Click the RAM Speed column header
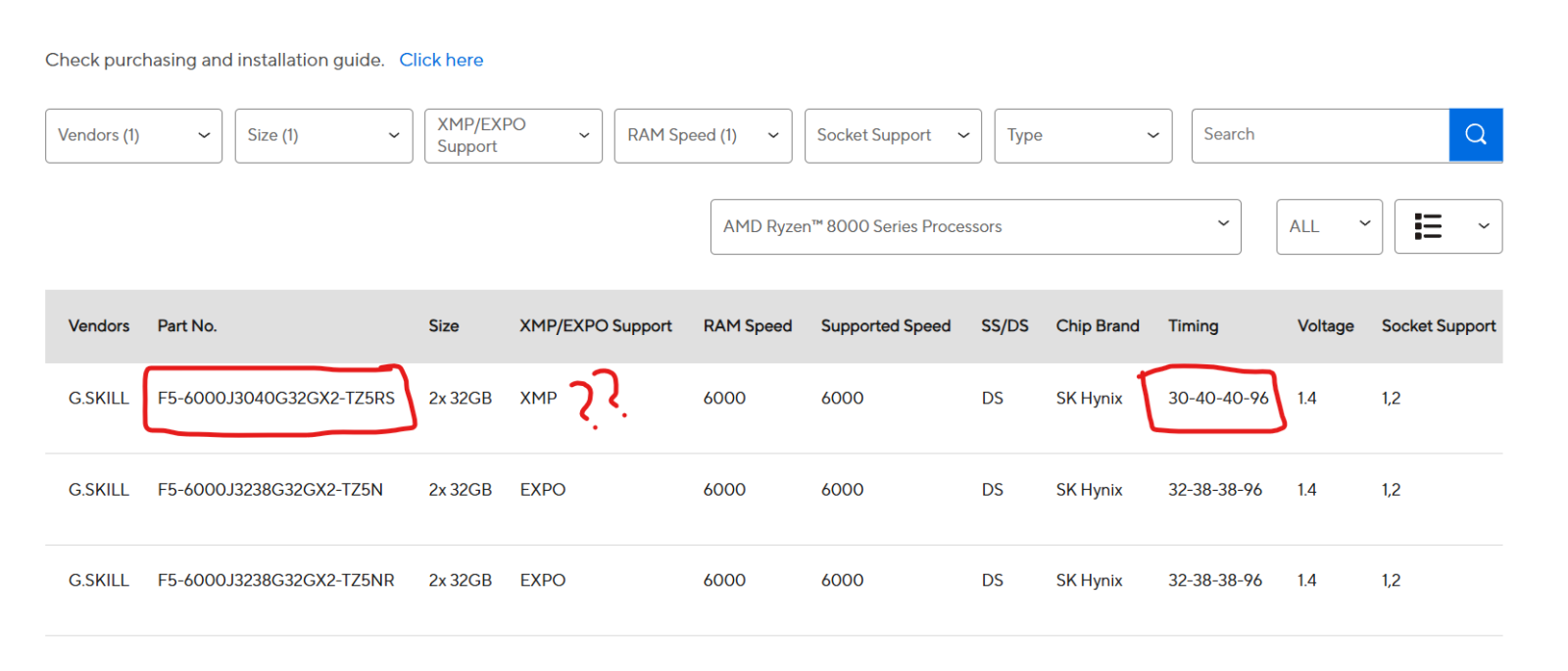Viewport: 1568px width, 671px height. click(x=748, y=326)
